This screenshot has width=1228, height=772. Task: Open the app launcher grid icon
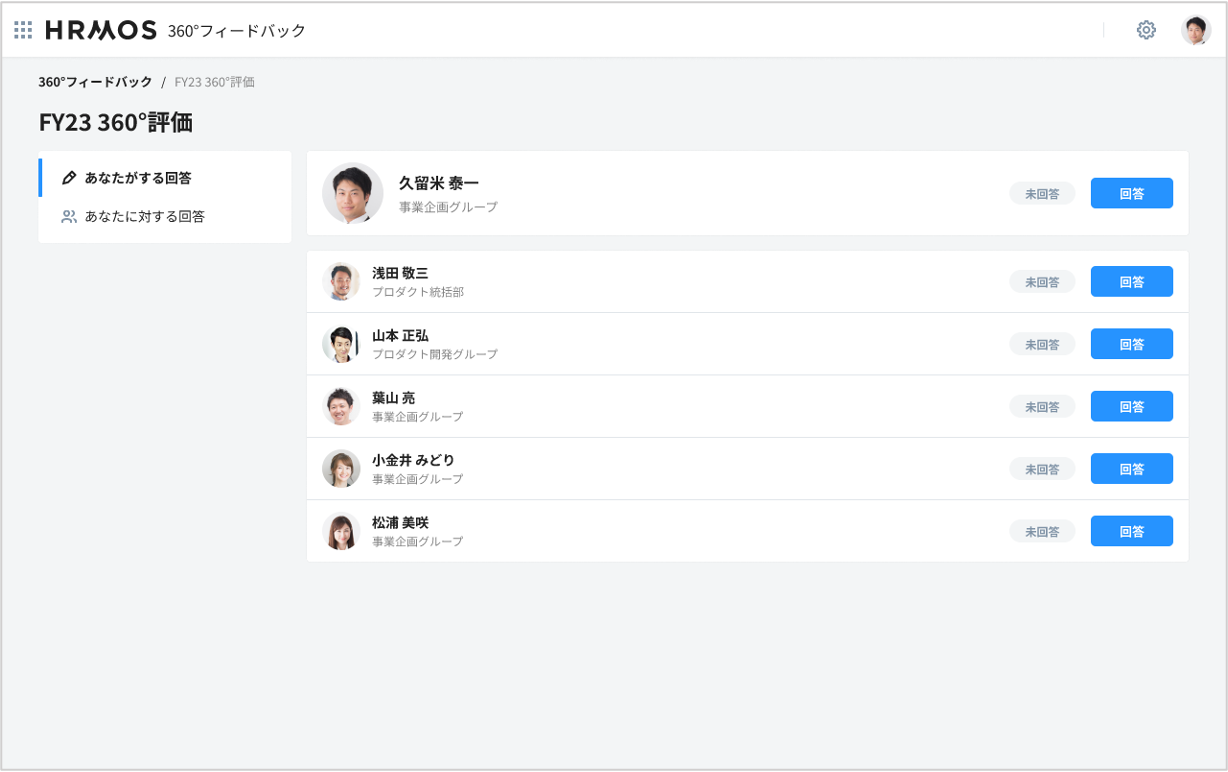[x=23, y=30]
